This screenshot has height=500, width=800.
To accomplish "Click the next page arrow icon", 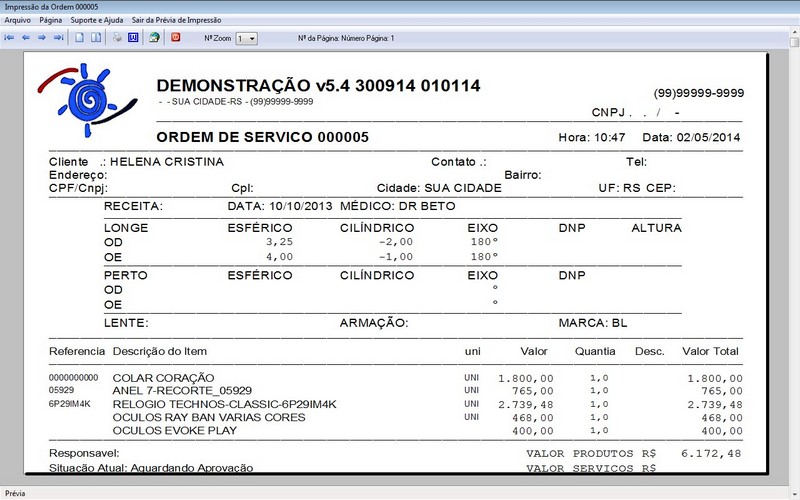I will (42, 38).
